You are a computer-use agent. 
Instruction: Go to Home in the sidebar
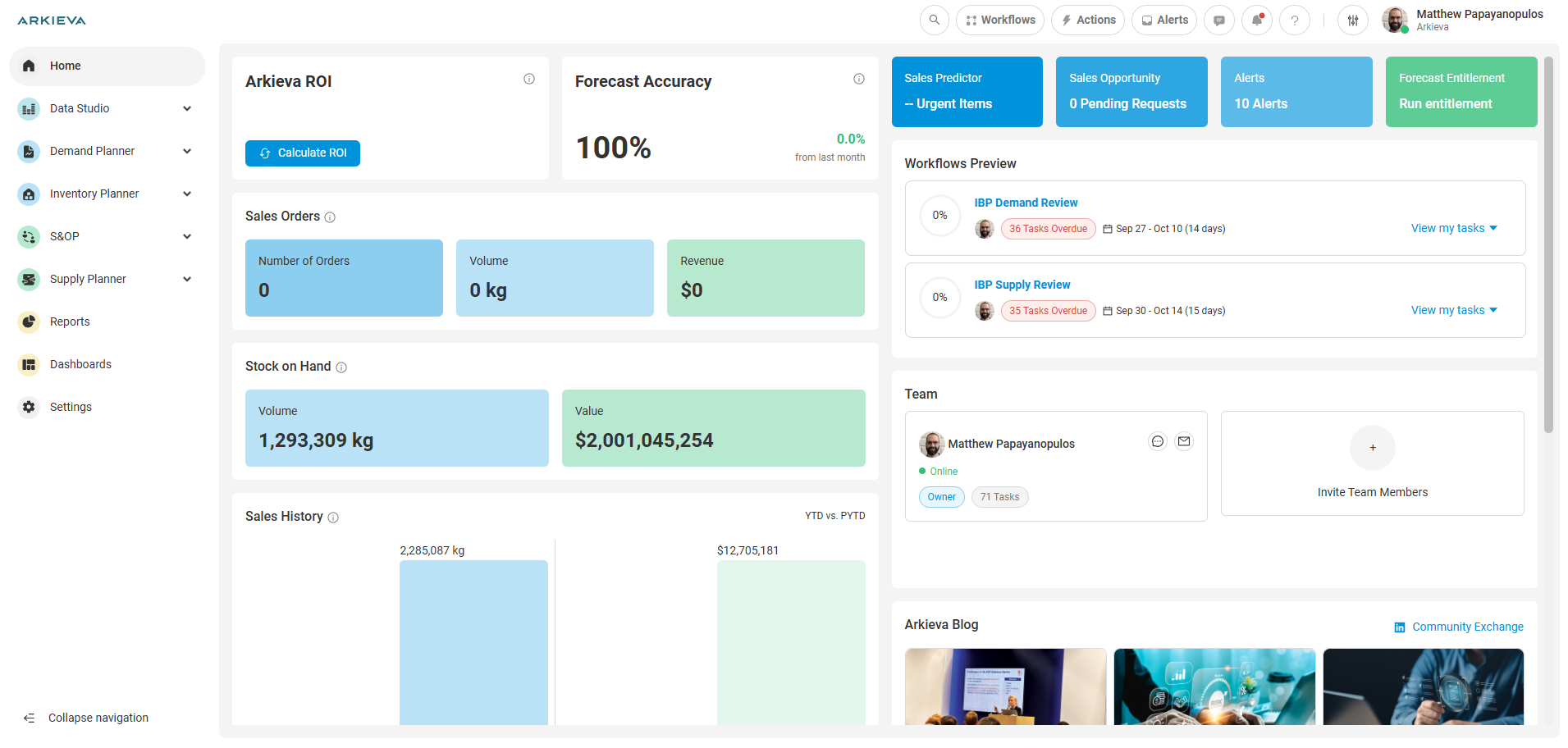(107, 66)
